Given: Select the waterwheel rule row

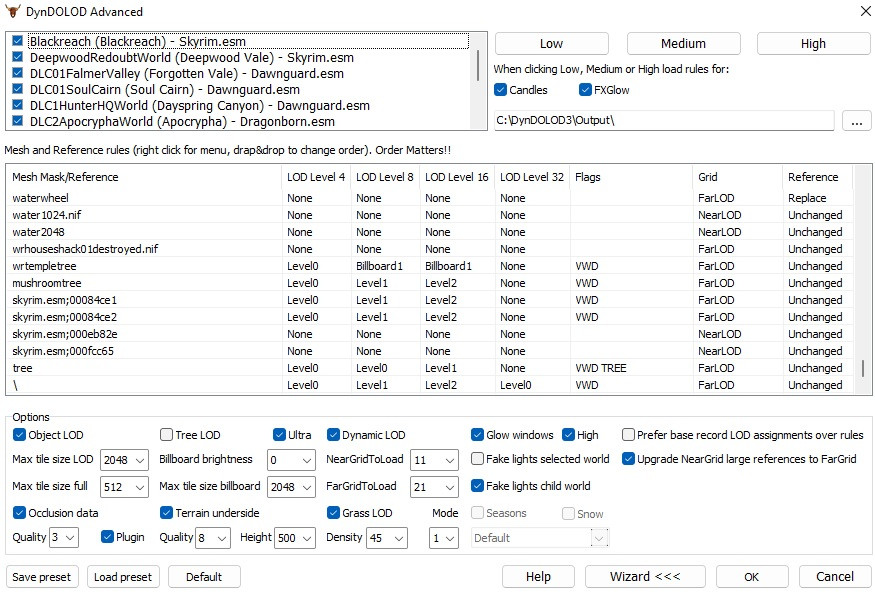Looking at the screenshot, I should click(430, 198).
